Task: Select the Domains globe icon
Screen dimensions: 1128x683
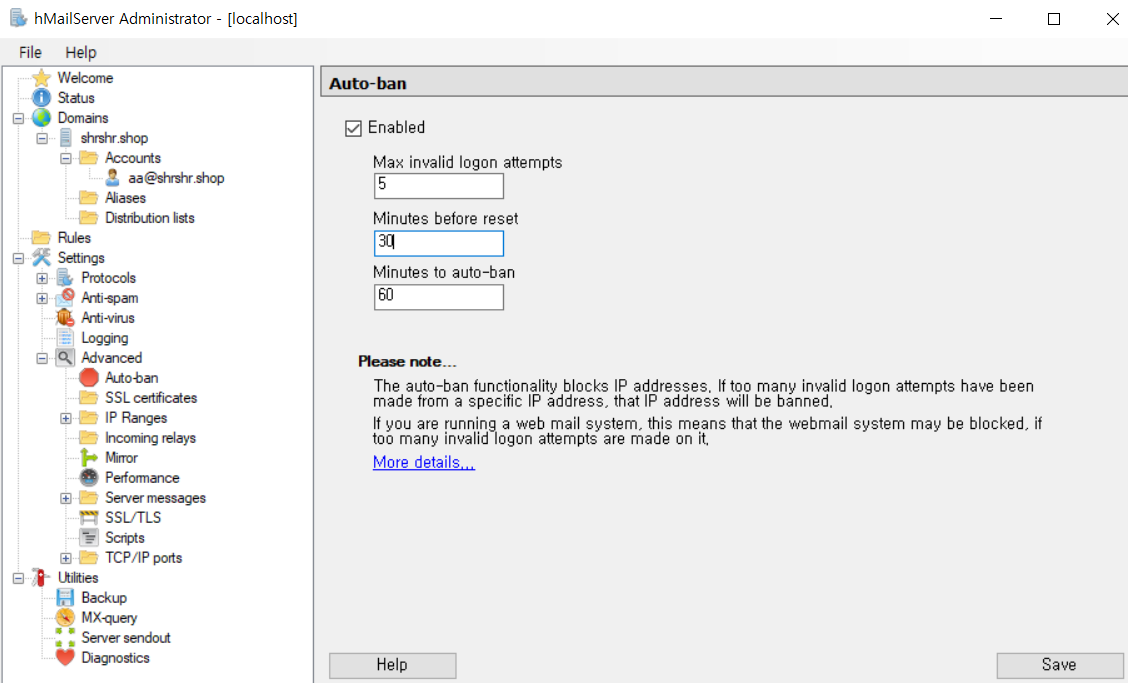Action: click(x=42, y=117)
